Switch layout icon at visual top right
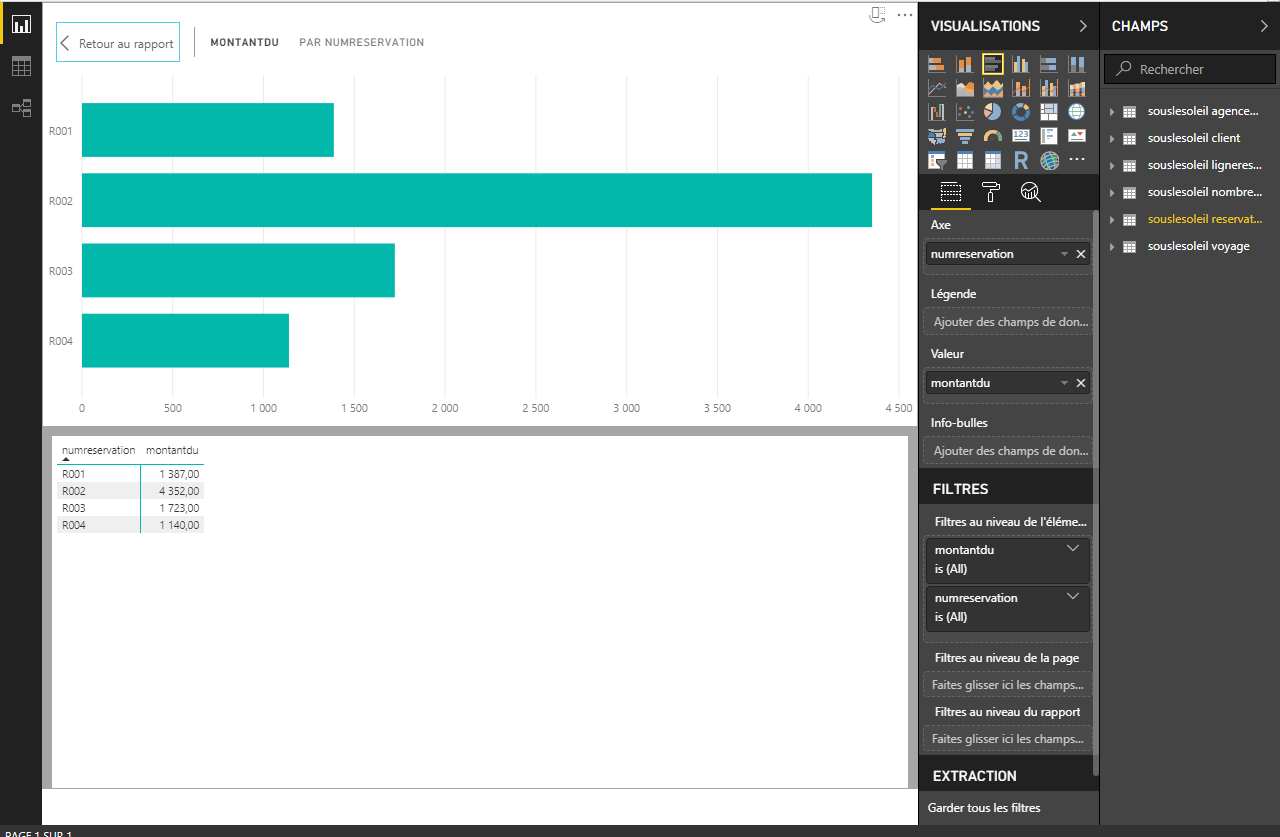 pos(877,14)
